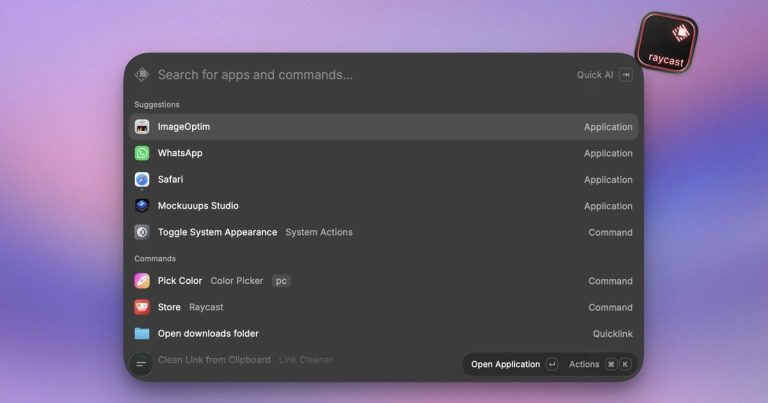This screenshot has width=768, height=403.
Task: Click the Pick Color pencil icon
Action: tap(142, 281)
